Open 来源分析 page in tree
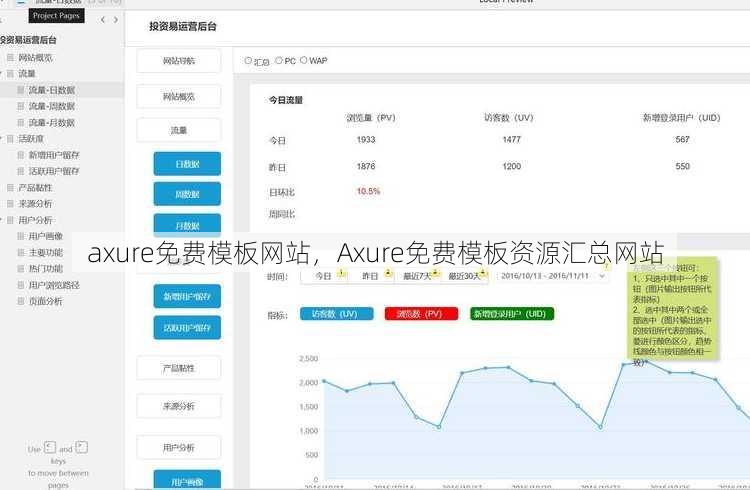This screenshot has height=490, width=750. coord(35,204)
